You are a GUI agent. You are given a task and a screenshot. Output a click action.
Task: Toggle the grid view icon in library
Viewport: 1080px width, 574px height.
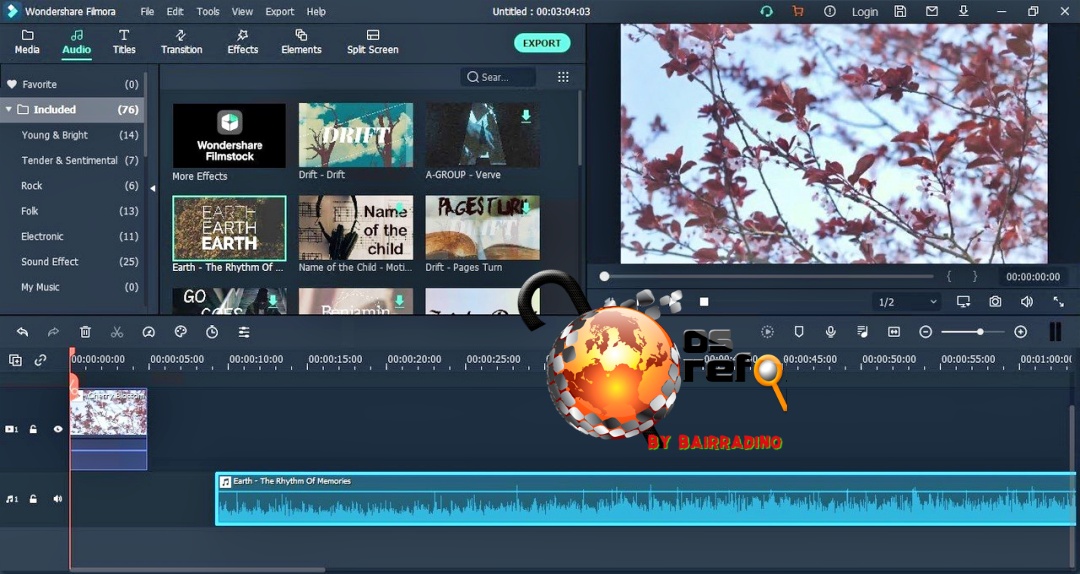pos(563,77)
